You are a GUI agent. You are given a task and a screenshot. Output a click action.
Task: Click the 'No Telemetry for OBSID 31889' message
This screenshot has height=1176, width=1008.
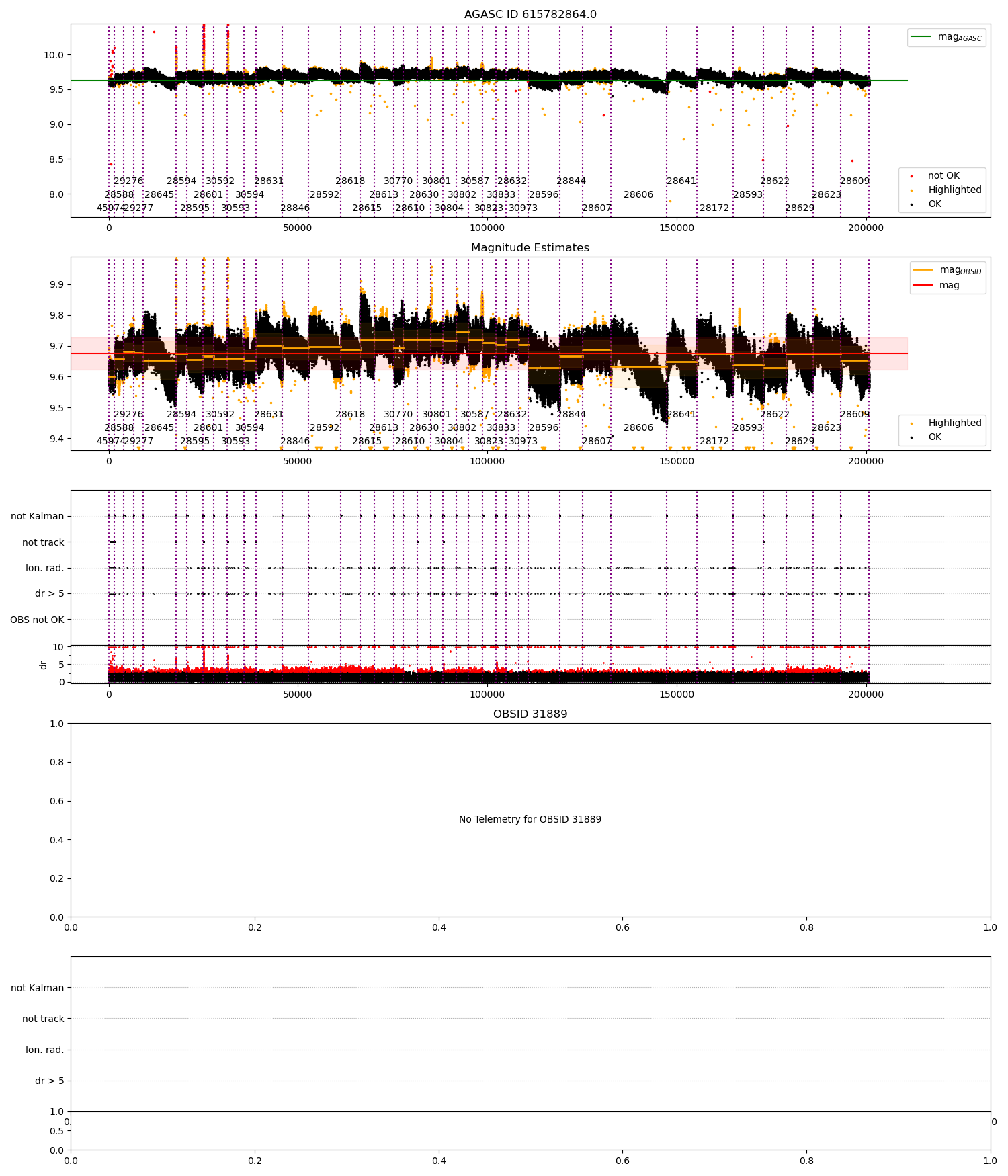[x=530, y=819]
